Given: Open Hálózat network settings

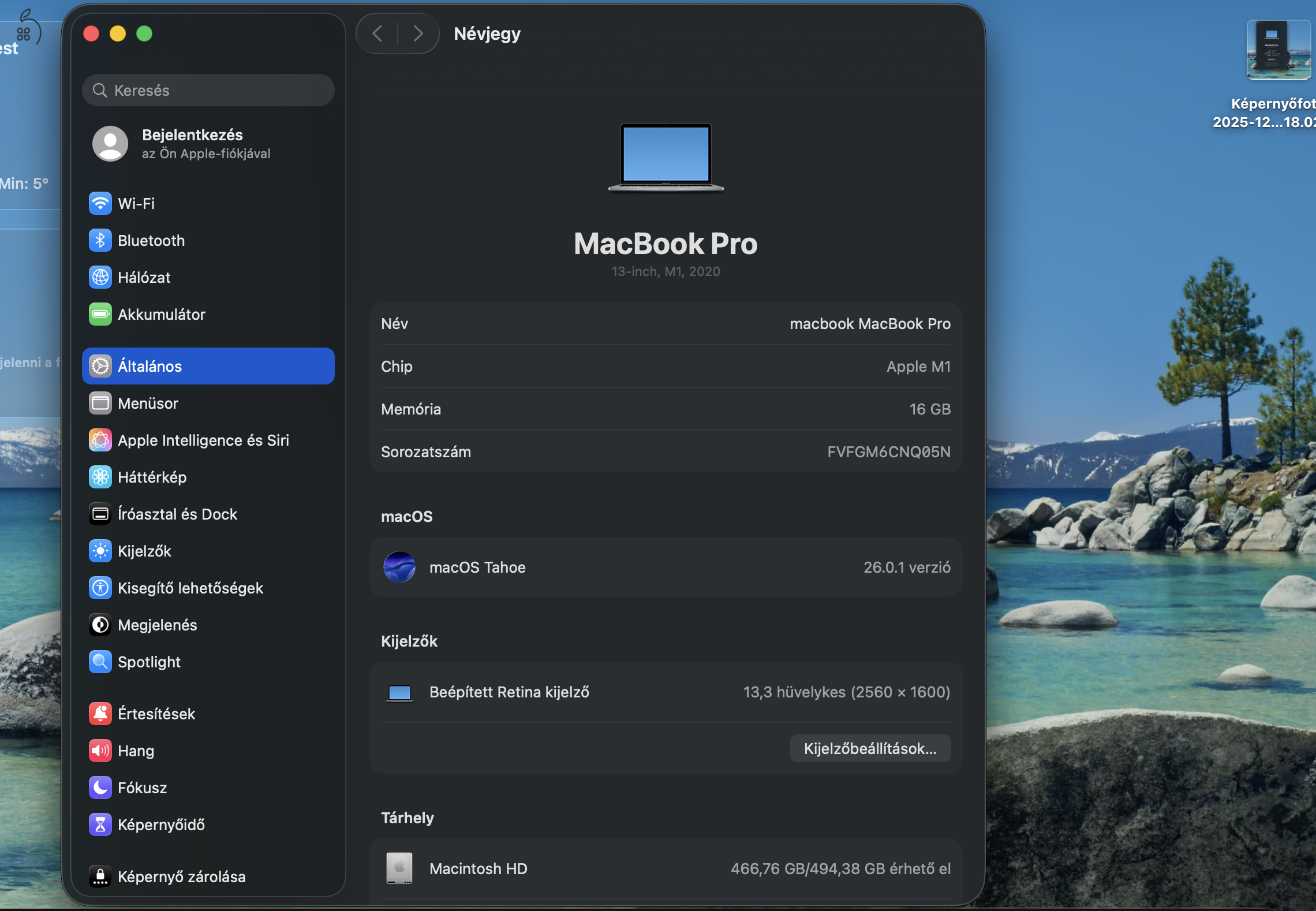Looking at the screenshot, I should (x=144, y=277).
